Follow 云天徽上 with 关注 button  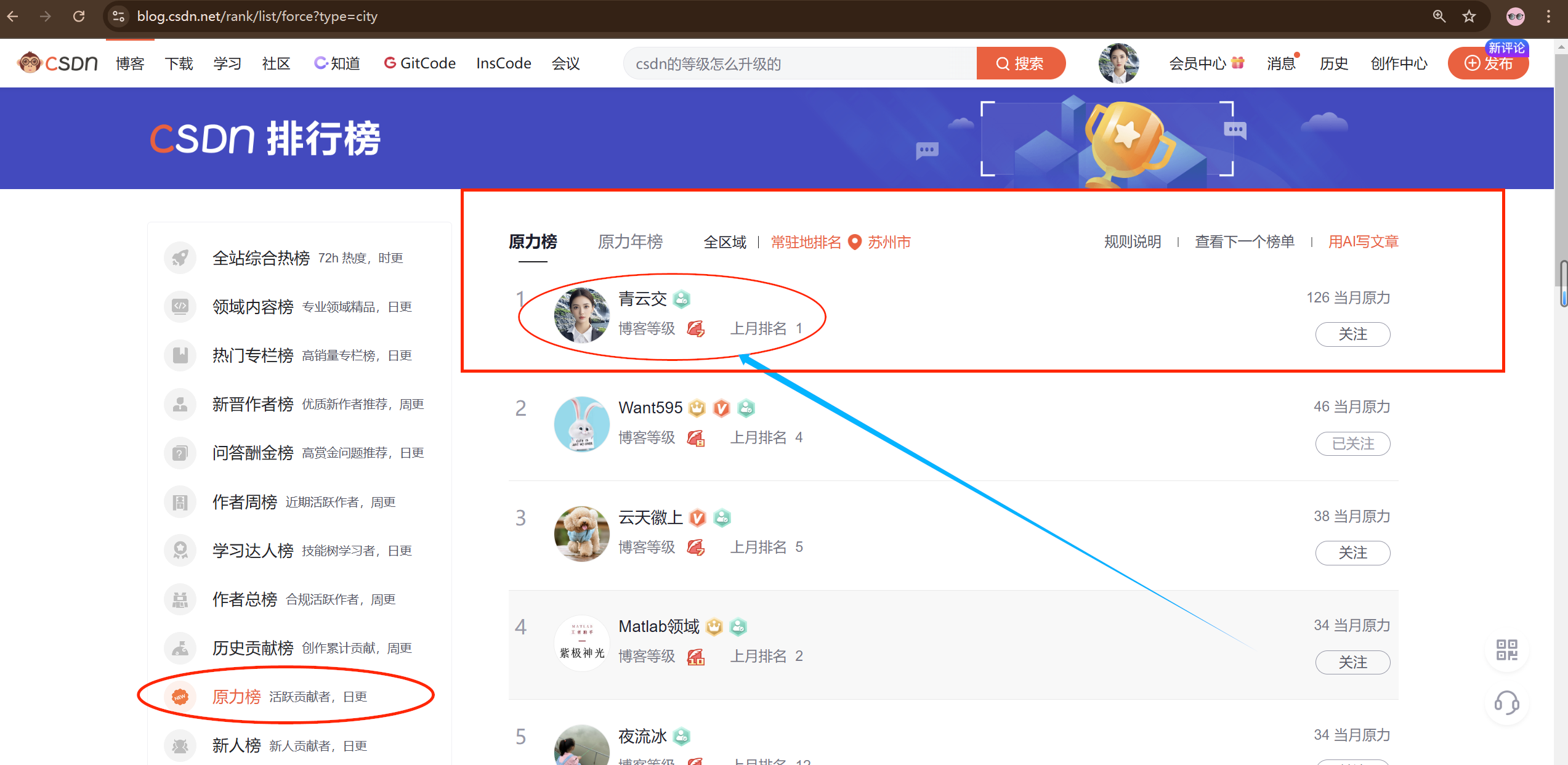point(1352,552)
